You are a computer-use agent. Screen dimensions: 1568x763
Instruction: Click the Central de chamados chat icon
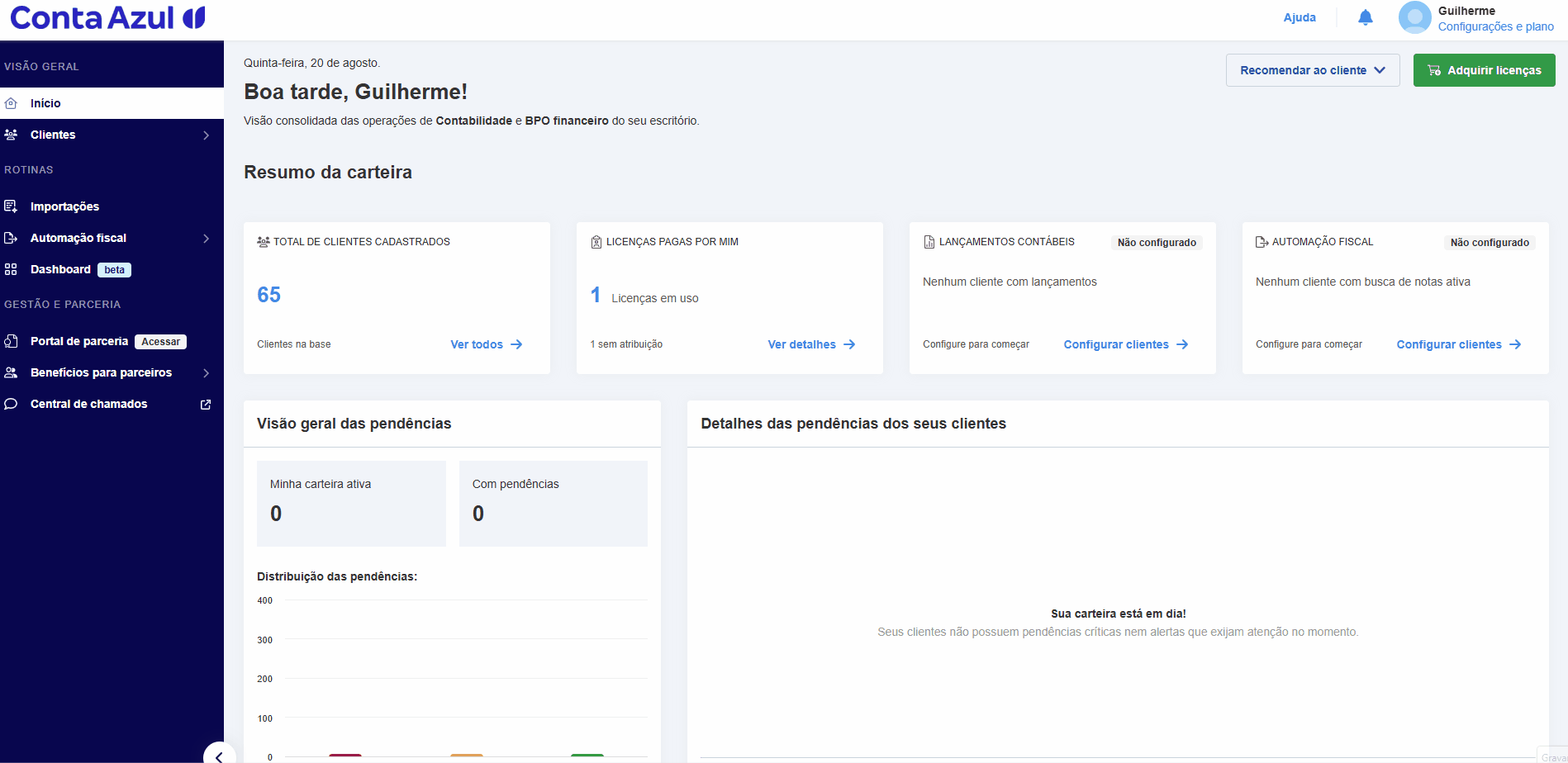click(11, 404)
